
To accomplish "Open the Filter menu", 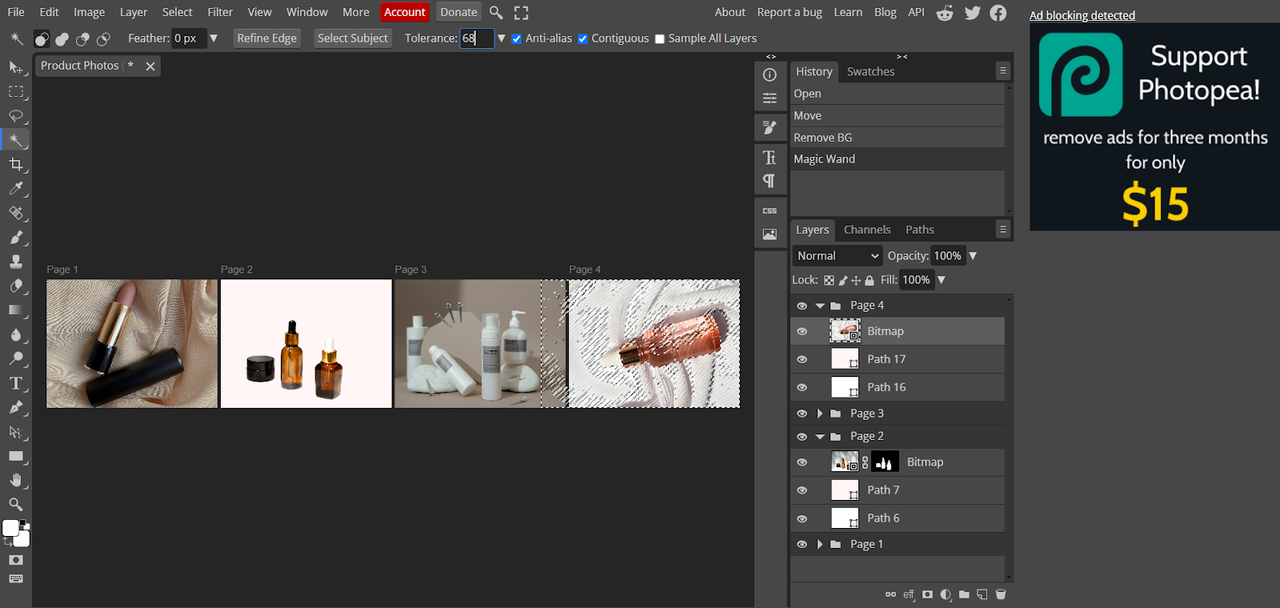I will click(220, 12).
